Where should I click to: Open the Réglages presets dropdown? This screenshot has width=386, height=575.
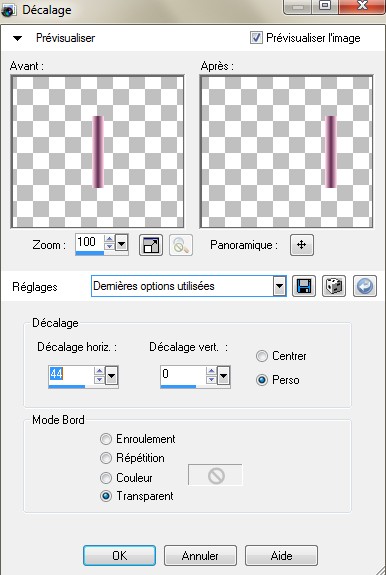[279, 286]
